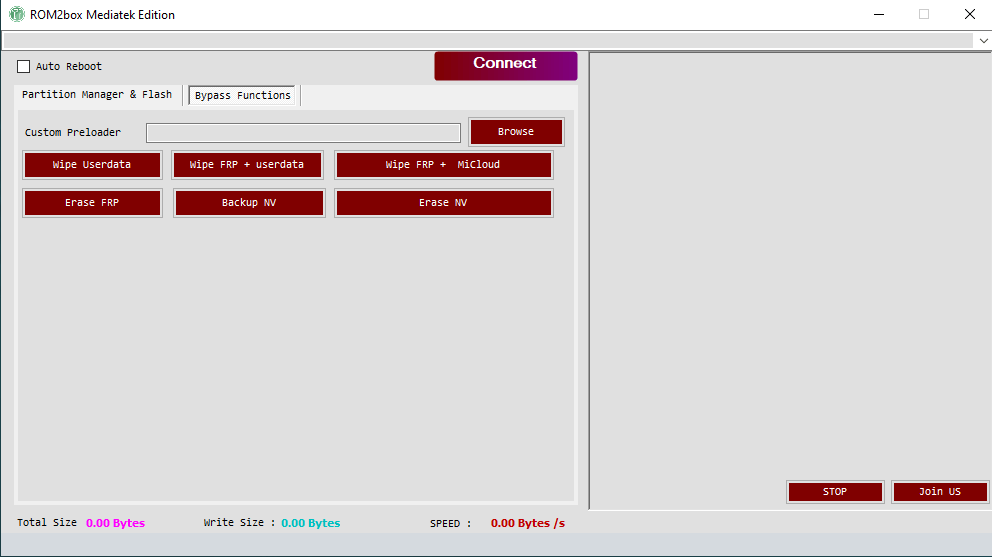Viewport: 992px width, 557px height.
Task: Click the Erase NV button
Action: coord(443,203)
